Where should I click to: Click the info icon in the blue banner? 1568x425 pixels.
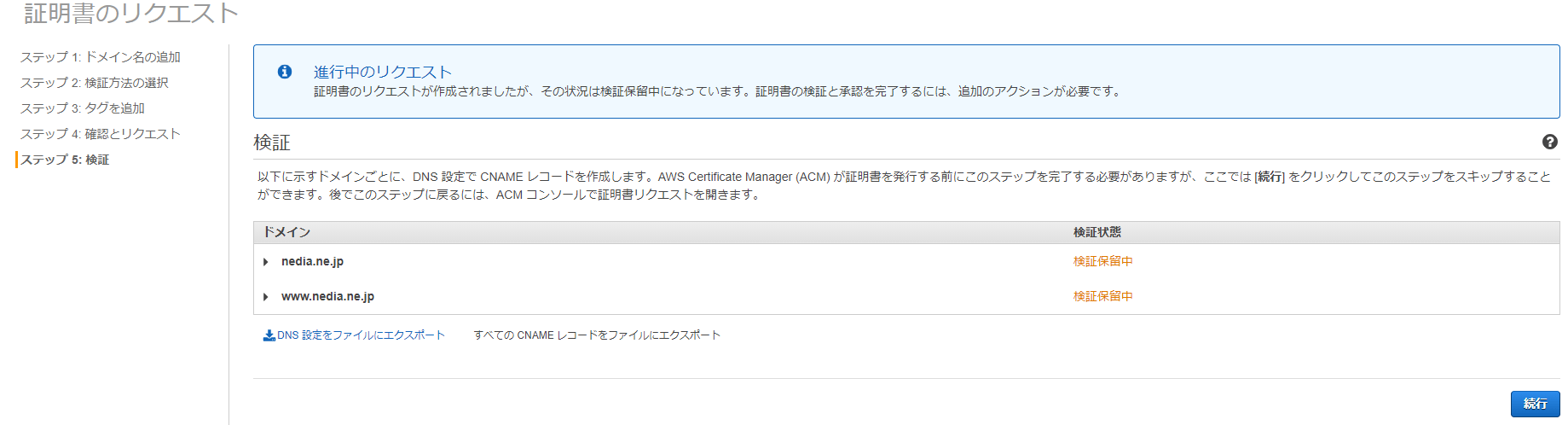(x=285, y=72)
